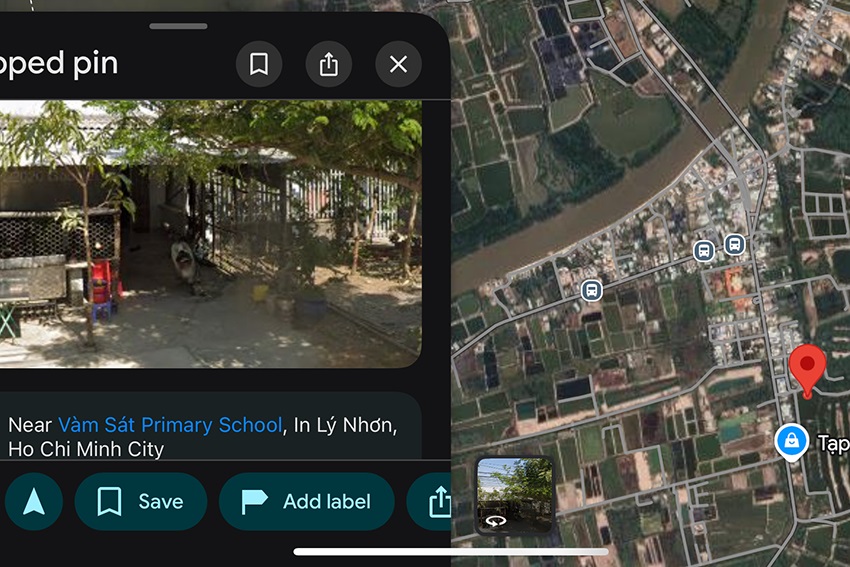Open the Street View thumbnail on the map

click(514, 495)
